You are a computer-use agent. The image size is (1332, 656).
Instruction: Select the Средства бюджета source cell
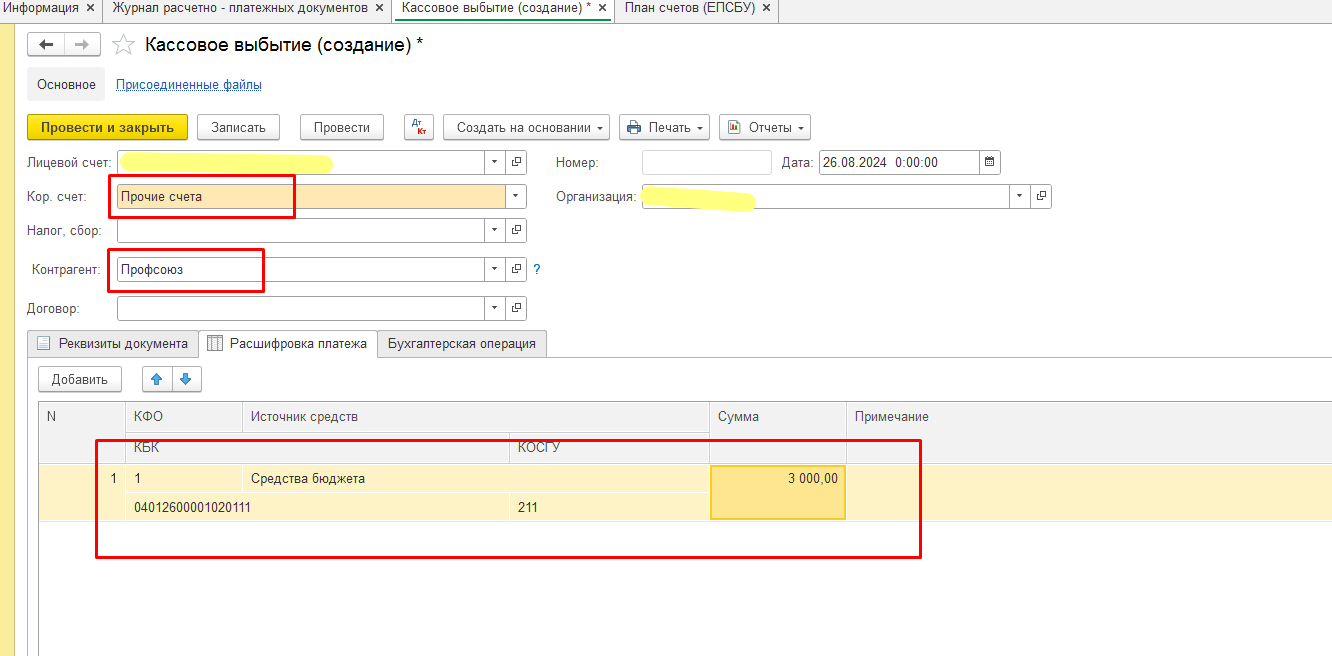click(x=476, y=478)
